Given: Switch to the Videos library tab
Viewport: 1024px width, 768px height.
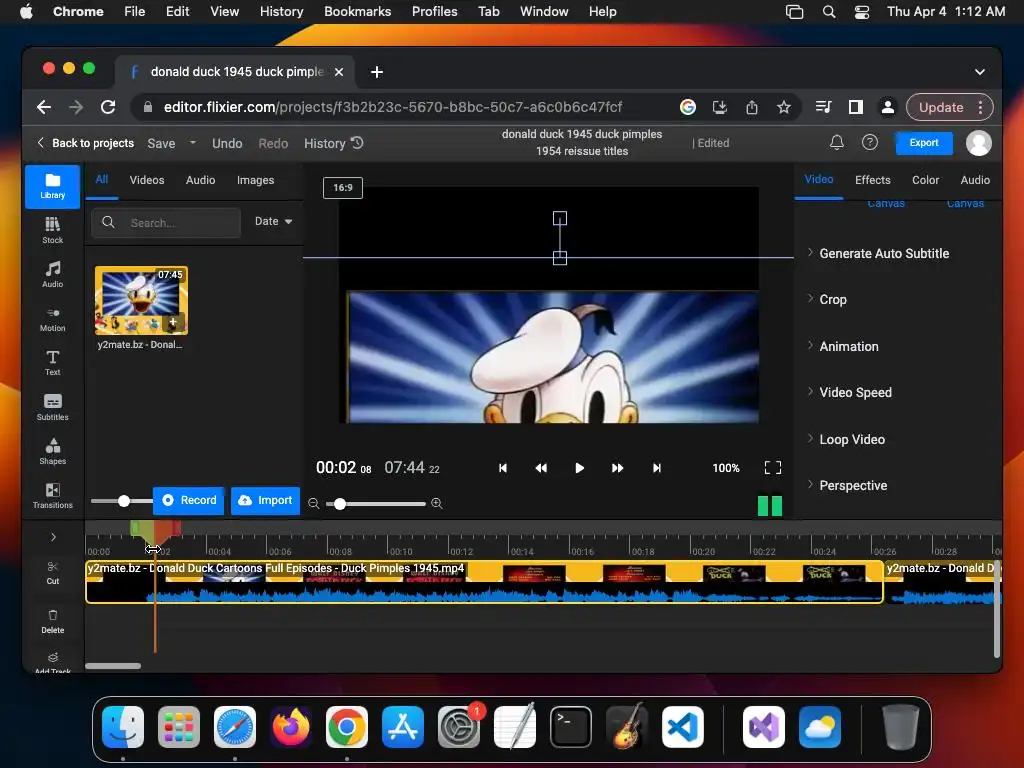Looking at the screenshot, I should pyautogui.click(x=147, y=180).
